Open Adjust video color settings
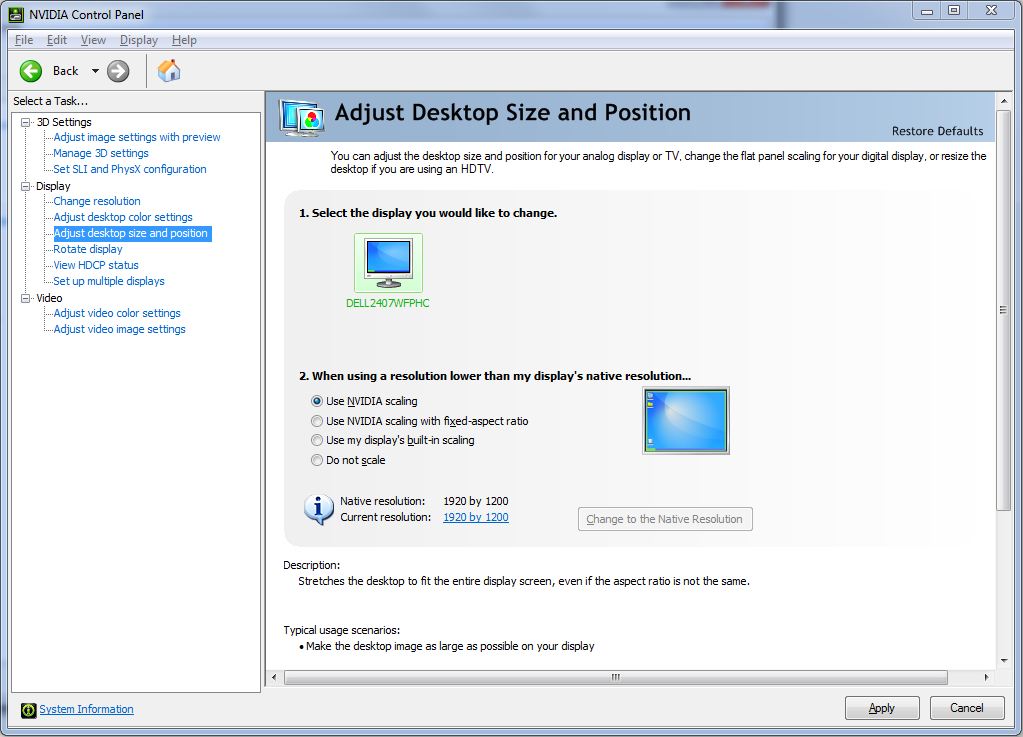 pyautogui.click(x=117, y=313)
